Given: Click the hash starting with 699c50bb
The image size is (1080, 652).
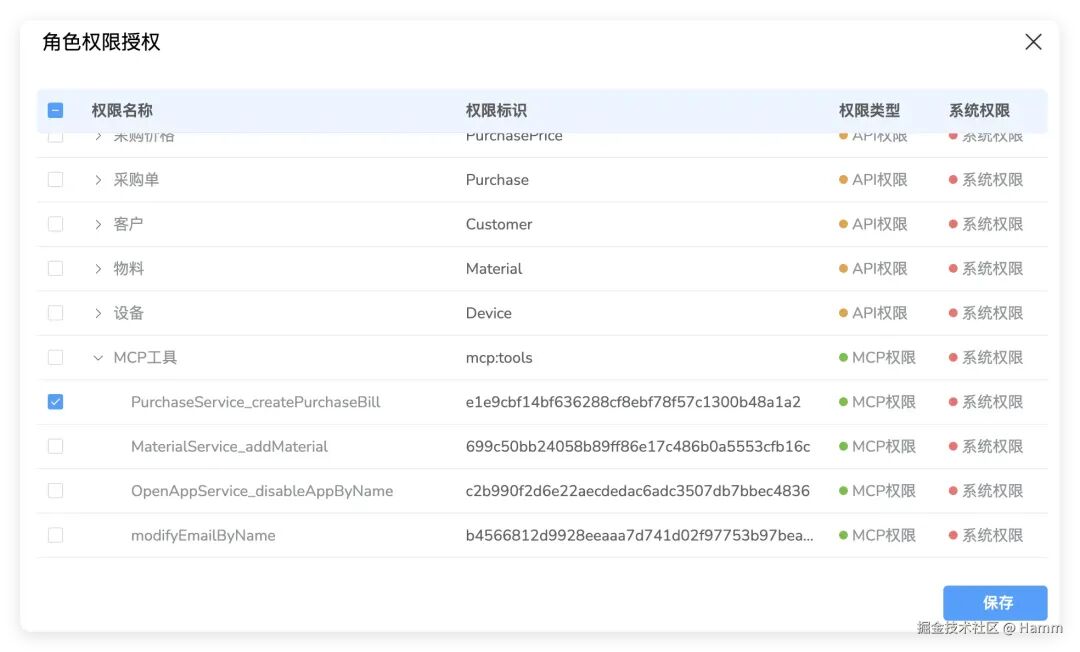Looking at the screenshot, I should [638, 447].
